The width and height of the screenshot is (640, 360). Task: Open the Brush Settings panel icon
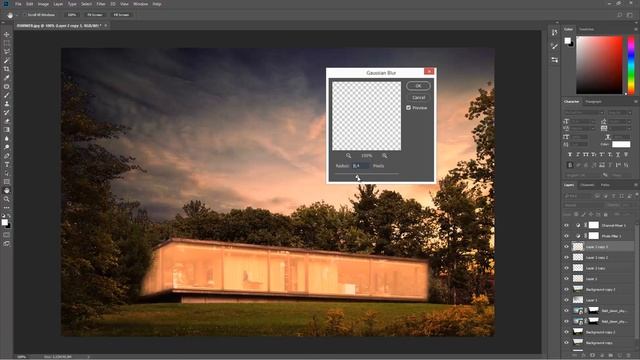(554, 46)
